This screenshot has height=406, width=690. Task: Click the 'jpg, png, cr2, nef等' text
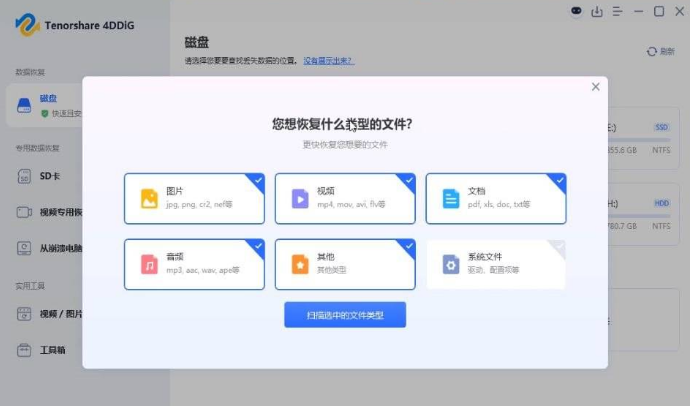click(x=199, y=205)
